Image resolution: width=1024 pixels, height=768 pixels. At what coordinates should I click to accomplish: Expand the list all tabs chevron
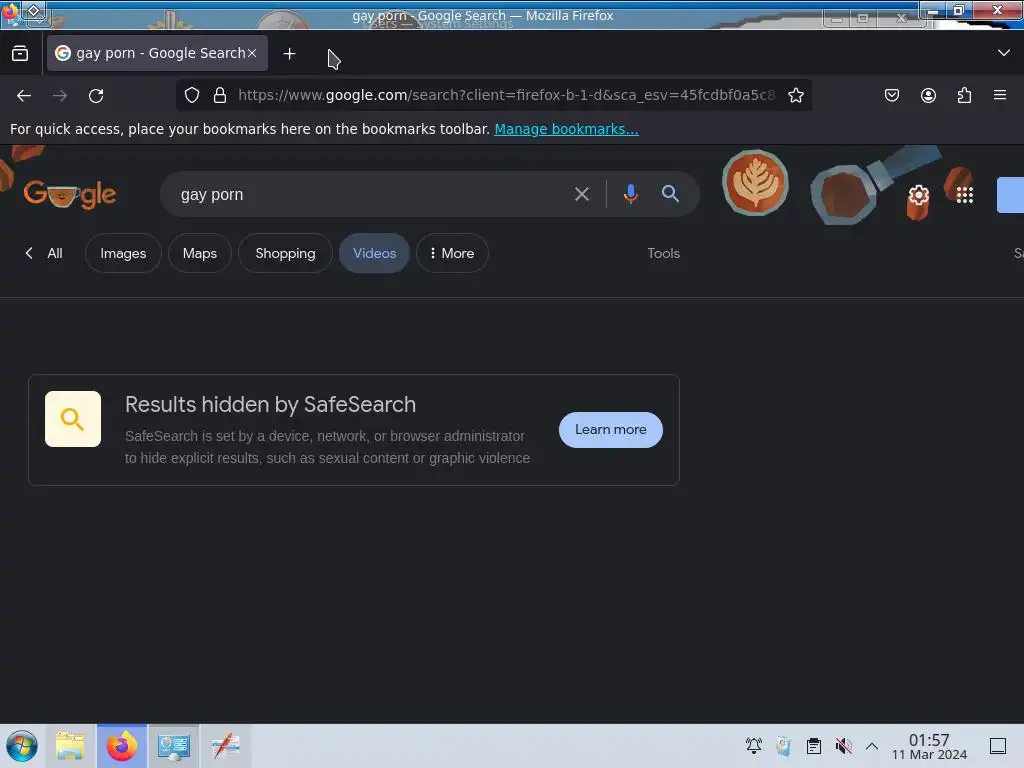click(1004, 53)
